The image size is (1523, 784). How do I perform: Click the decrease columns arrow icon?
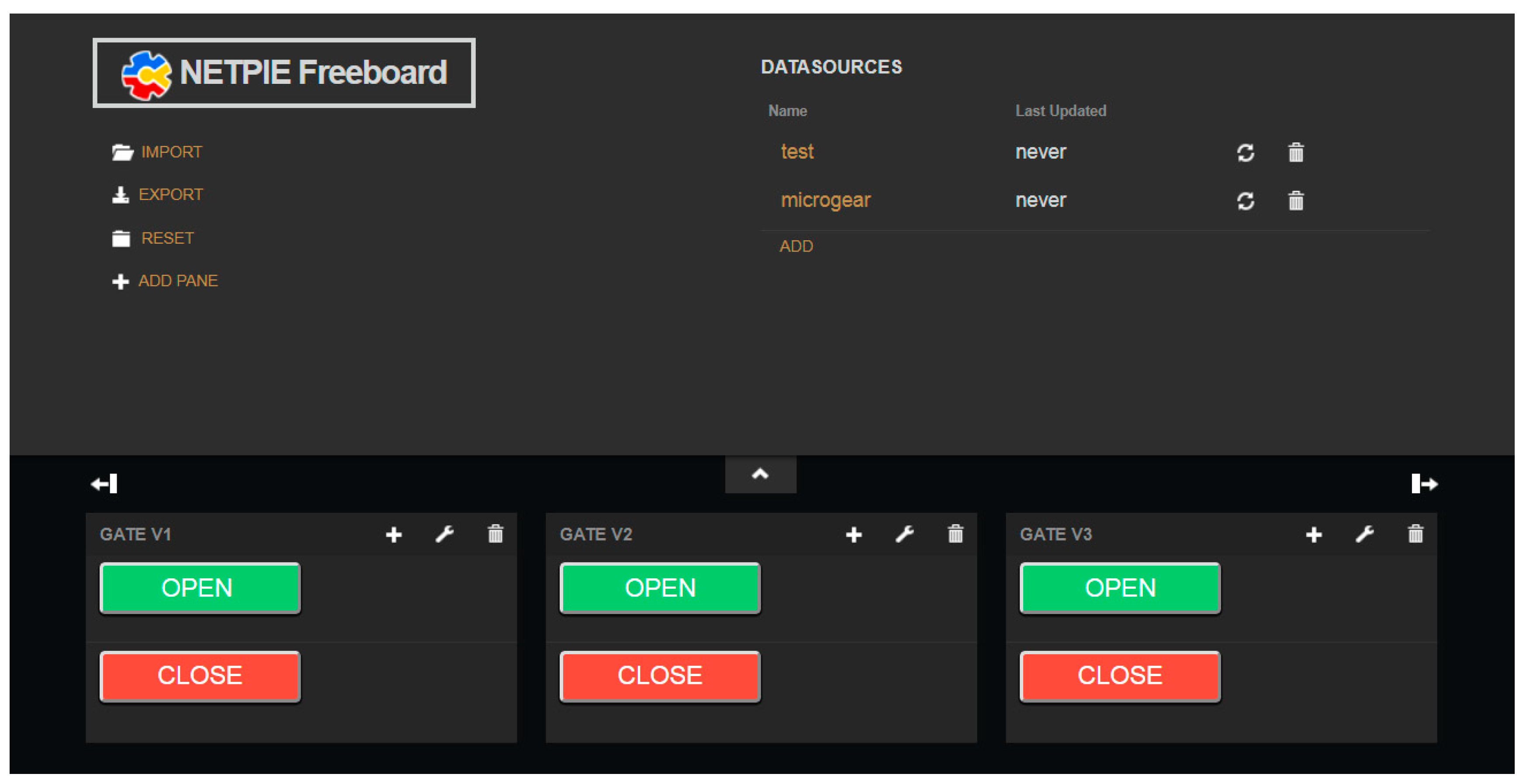coord(104,484)
